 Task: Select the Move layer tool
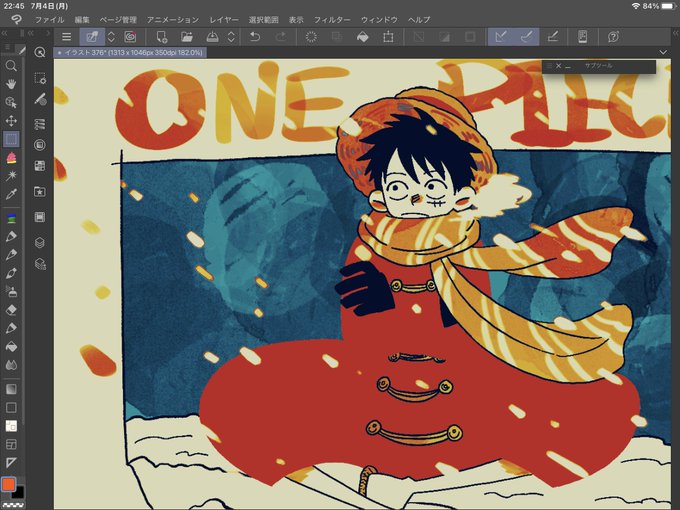(x=11, y=121)
